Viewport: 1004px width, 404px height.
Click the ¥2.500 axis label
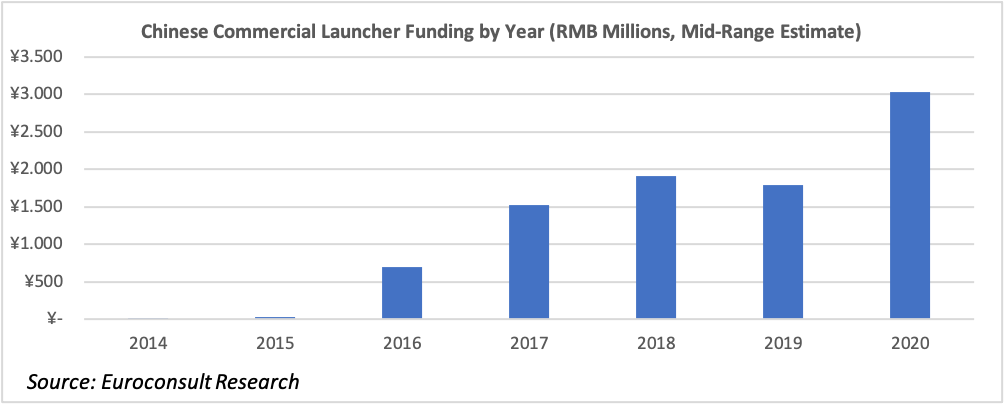[36, 132]
